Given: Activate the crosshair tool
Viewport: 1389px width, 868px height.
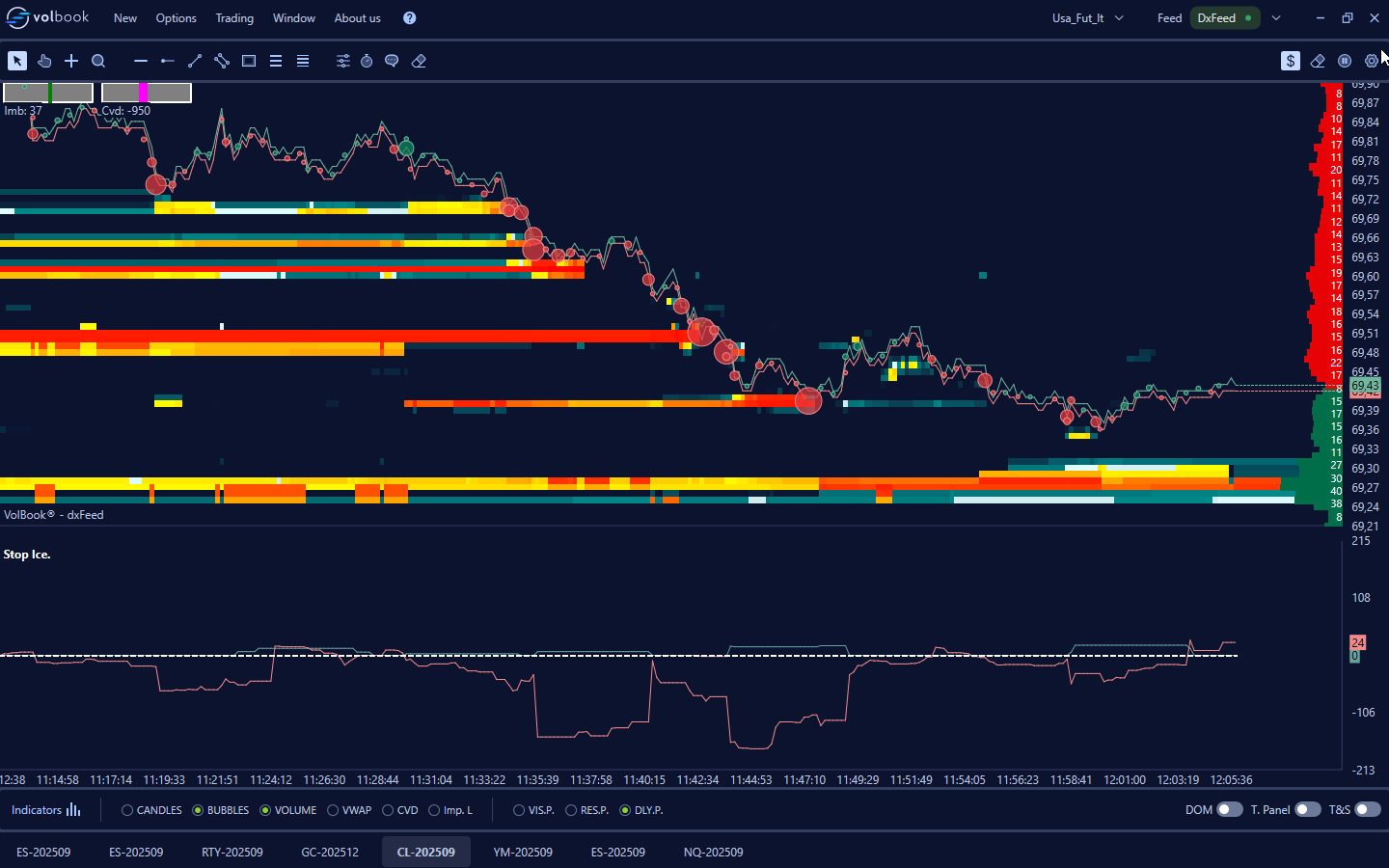Looking at the screenshot, I should (x=71, y=61).
